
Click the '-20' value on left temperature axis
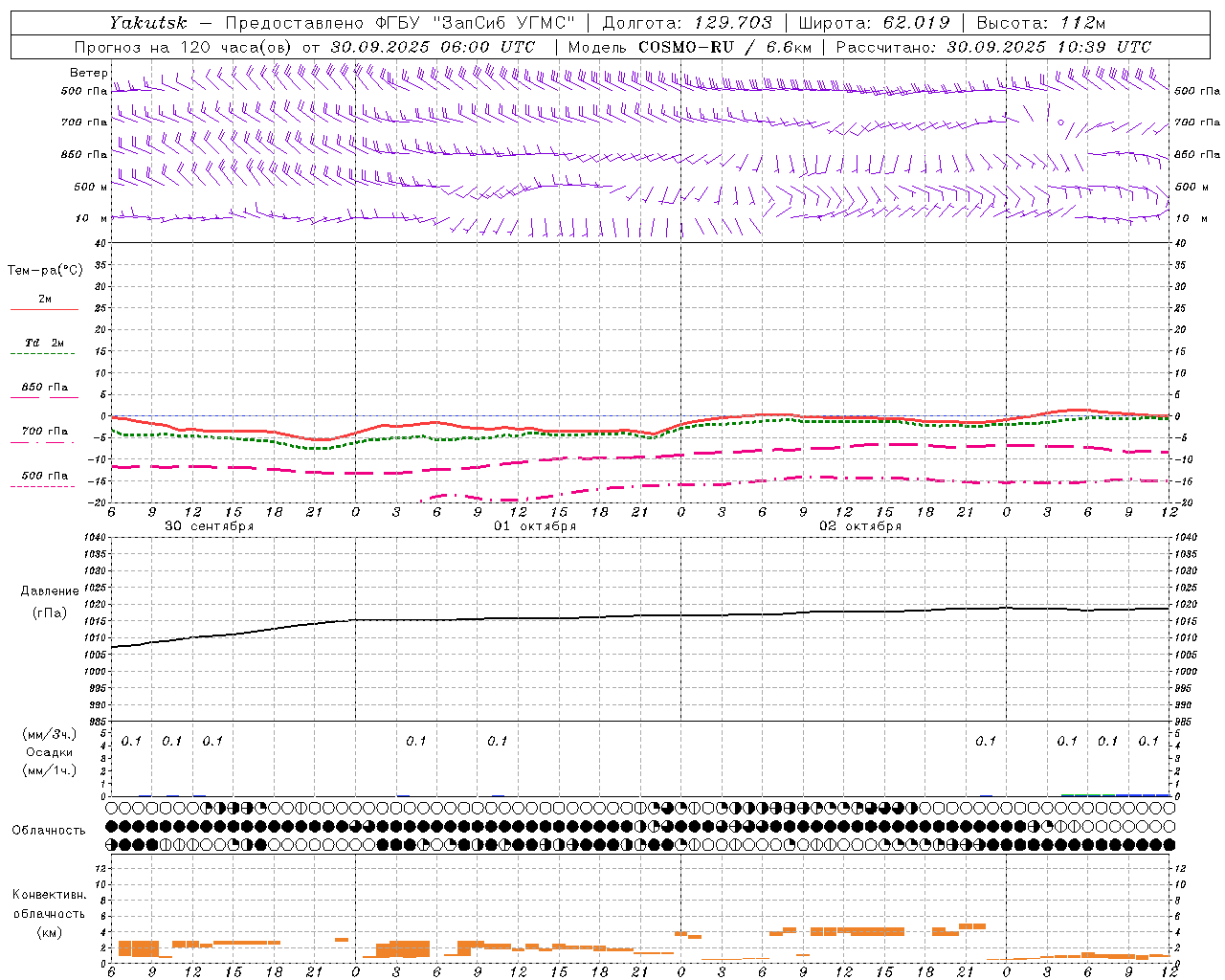(98, 502)
